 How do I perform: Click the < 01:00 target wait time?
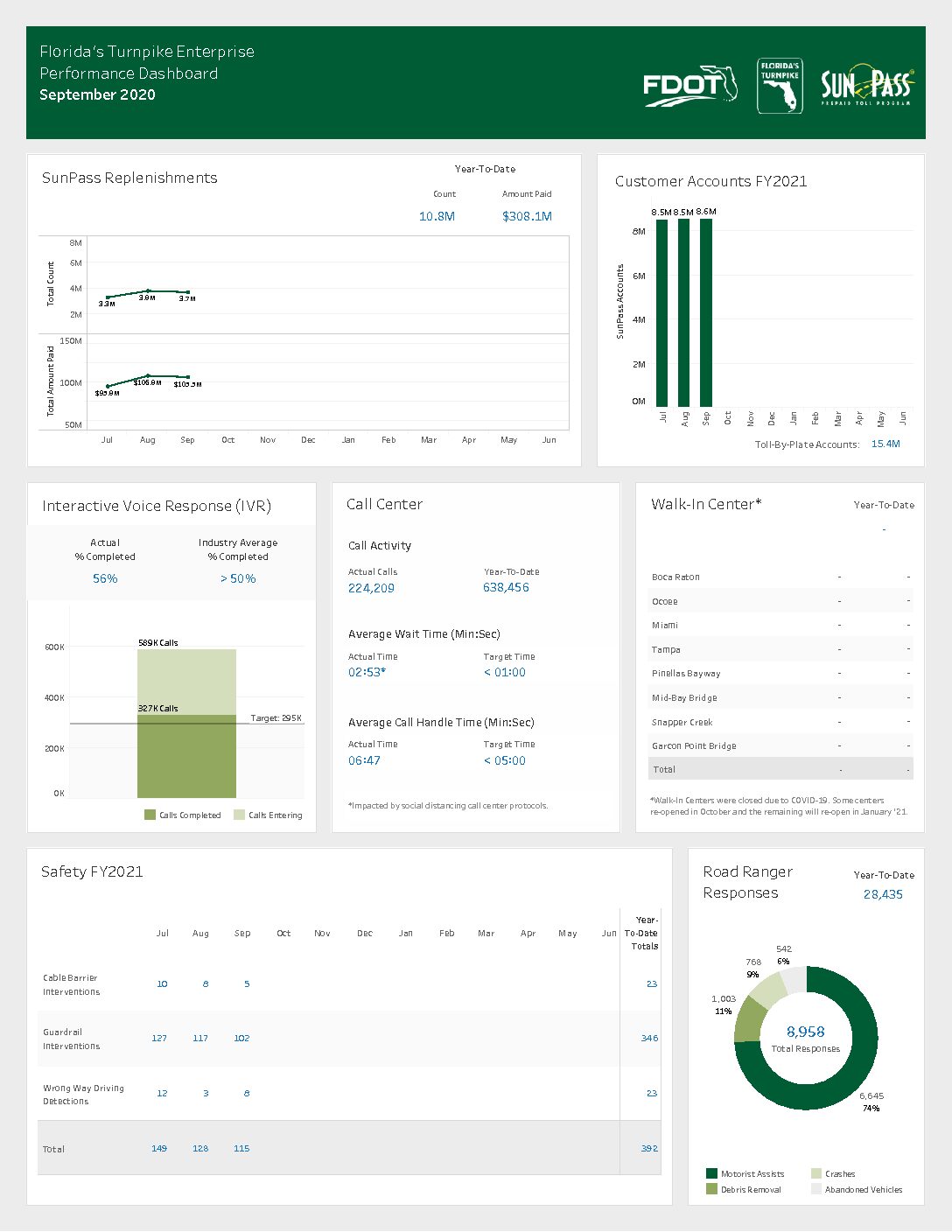[505, 672]
